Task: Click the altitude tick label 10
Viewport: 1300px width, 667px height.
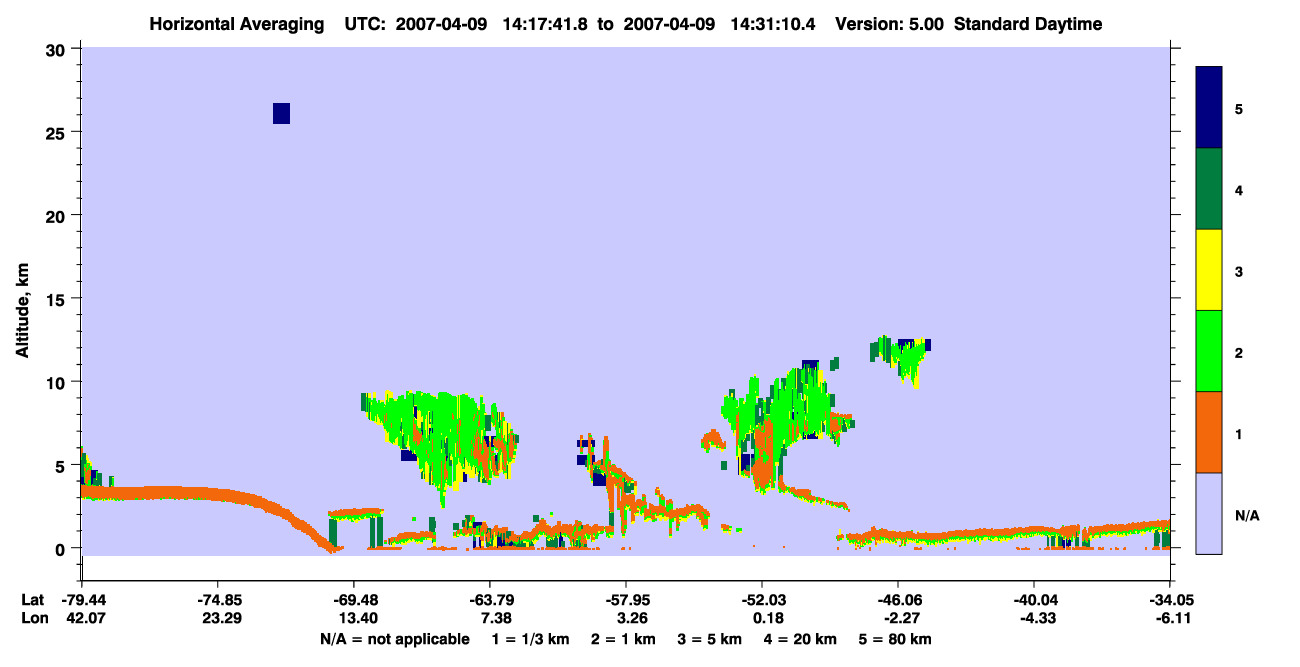Action: tap(57, 382)
